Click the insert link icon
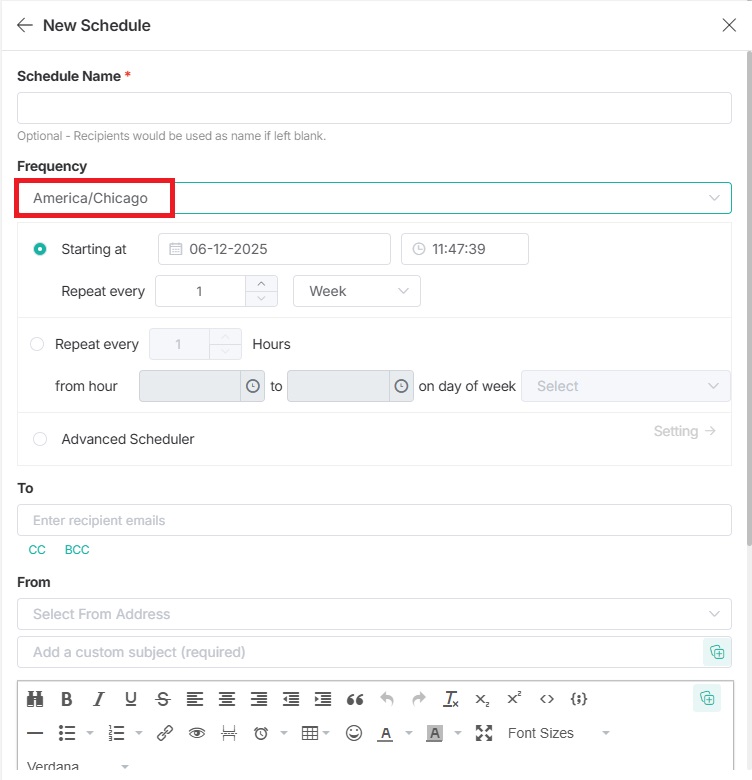The height and width of the screenshot is (780, 752). 165,733
